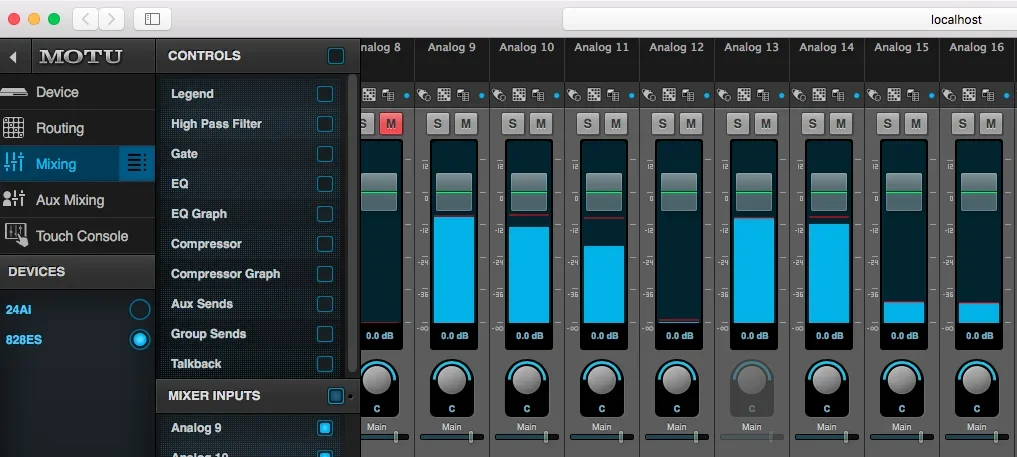Viewport: 1017px width, 457px height.
Task: Click the Analog 15 pan knob
Action: tap(902, 380)
